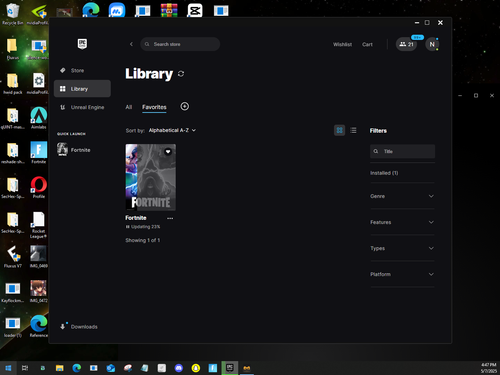Viewport: 500px width, 375px height.
Task: Open the Fortnite three-dot options menu
Action: coord(170,218)
